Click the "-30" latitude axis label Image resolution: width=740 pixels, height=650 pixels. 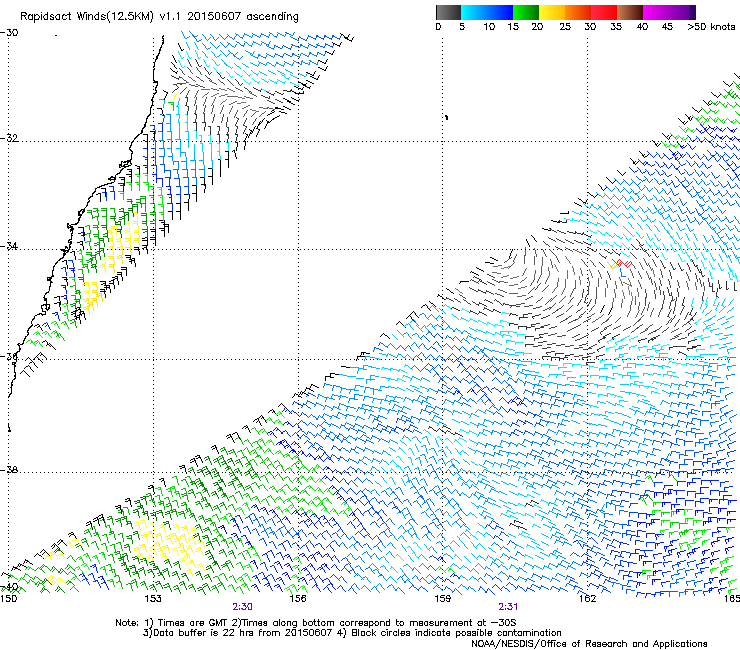coord(9,33)
